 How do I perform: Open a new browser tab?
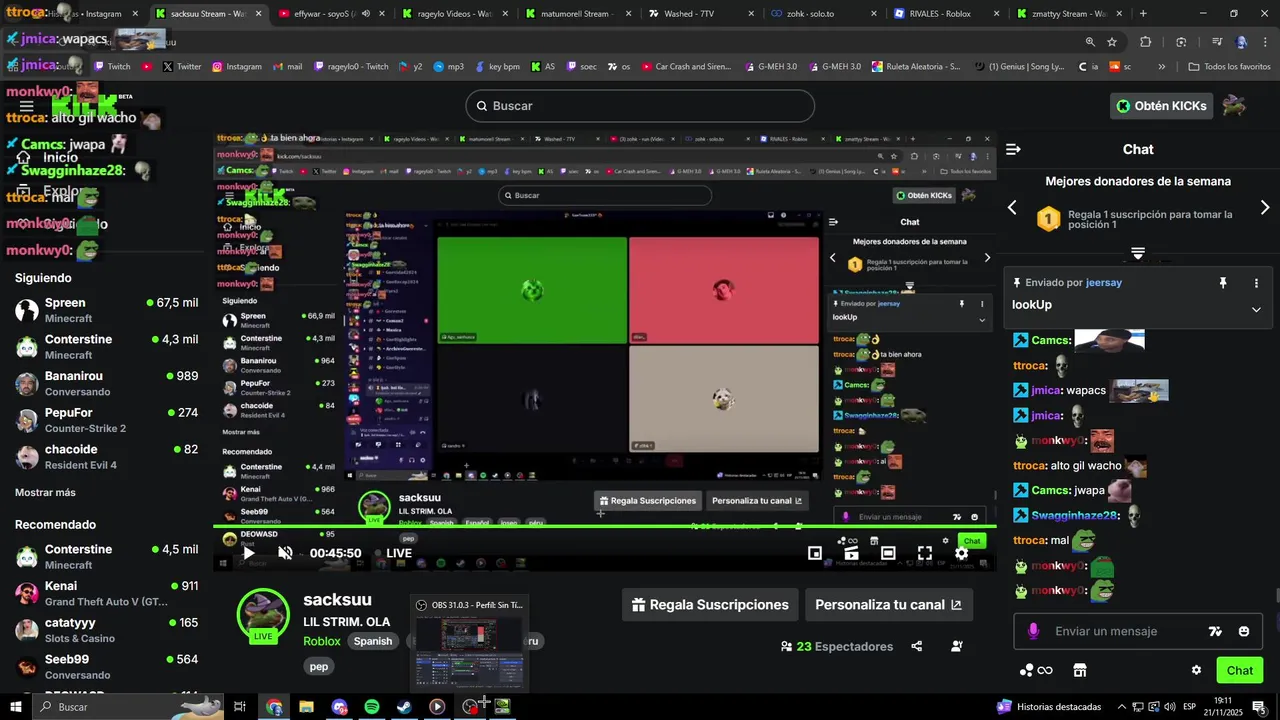point(1143,14)
